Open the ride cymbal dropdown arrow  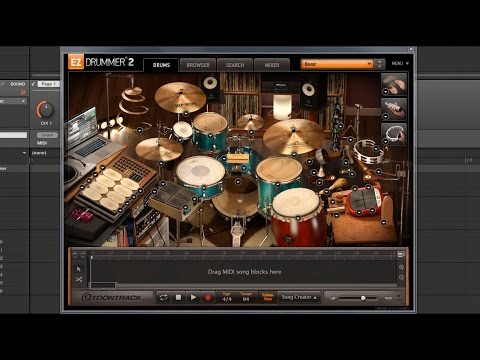point(294,154)
